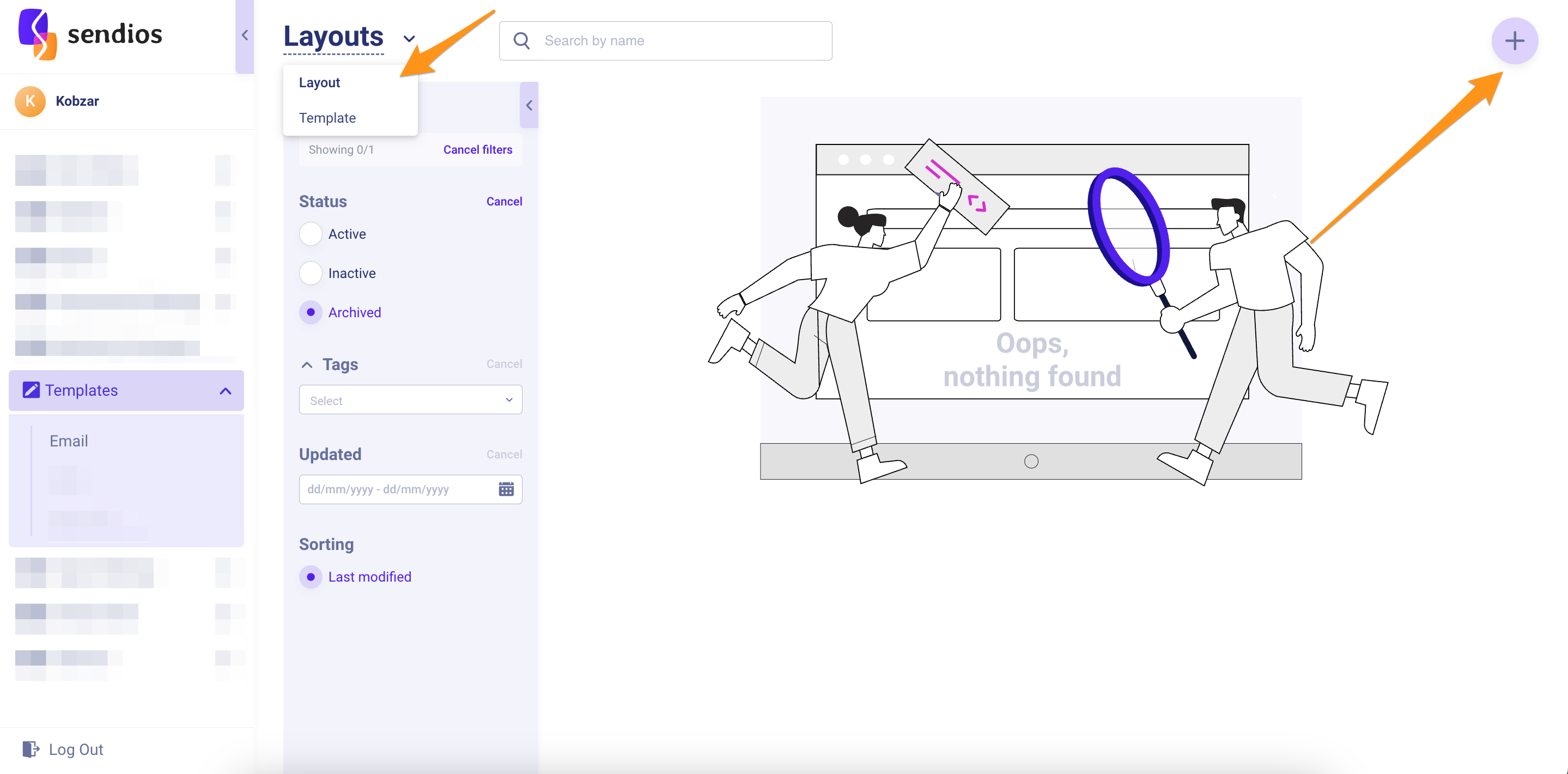Collapse the filters panel with its arrow

click(x=529, y=105)
